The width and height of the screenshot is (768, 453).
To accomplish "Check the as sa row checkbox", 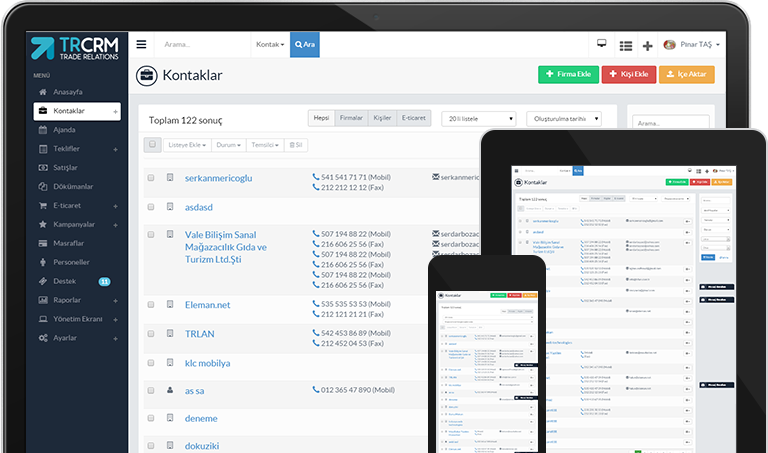I will click(151, 390).
